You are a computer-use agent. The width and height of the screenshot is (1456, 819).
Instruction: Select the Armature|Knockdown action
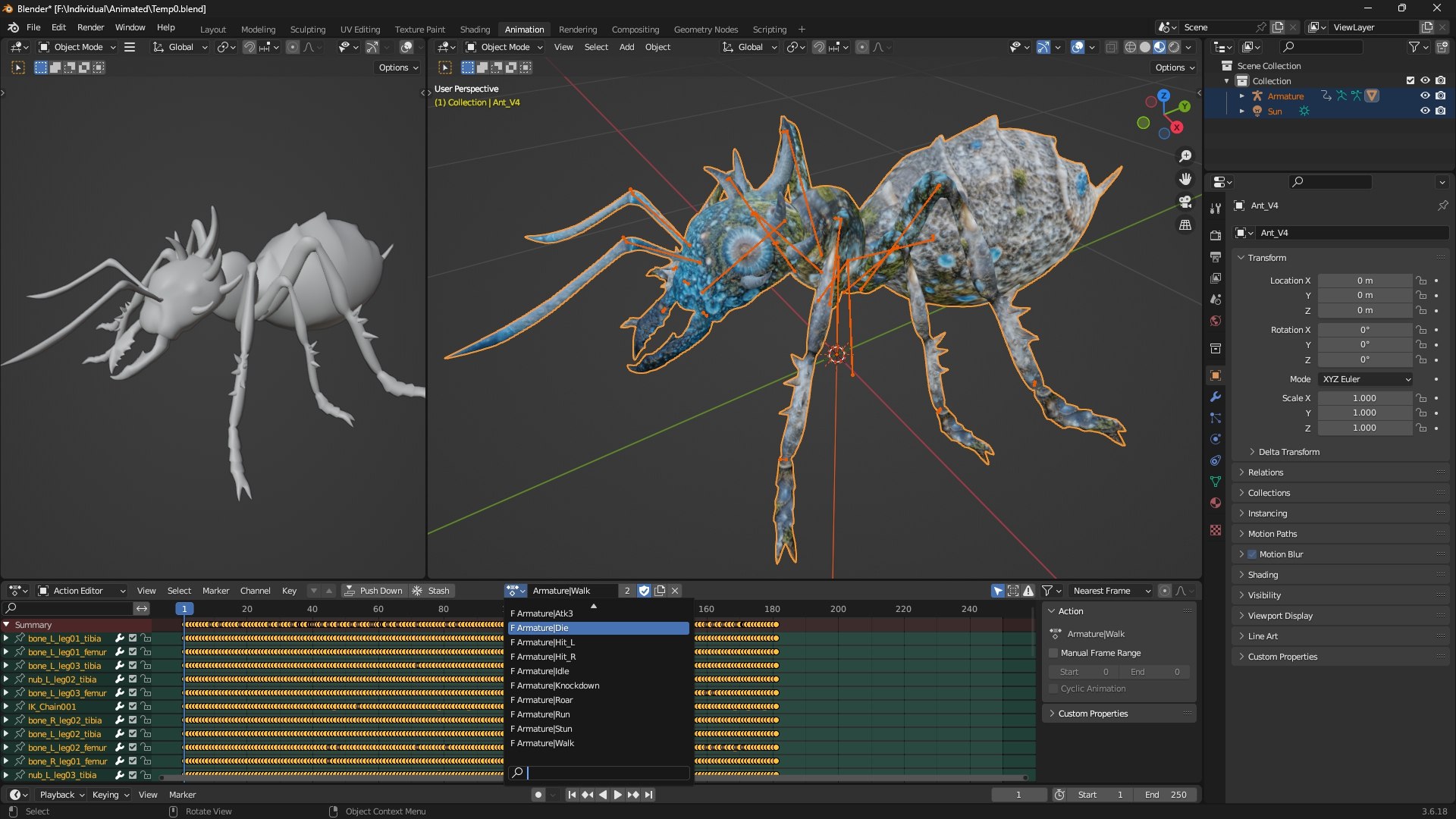[598, 686]
